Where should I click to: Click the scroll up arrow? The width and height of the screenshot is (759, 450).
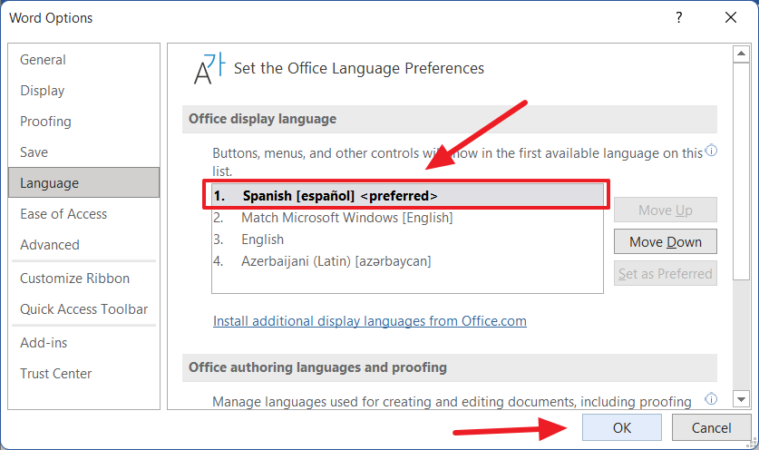pyautogui.click(x=741, y=54)
